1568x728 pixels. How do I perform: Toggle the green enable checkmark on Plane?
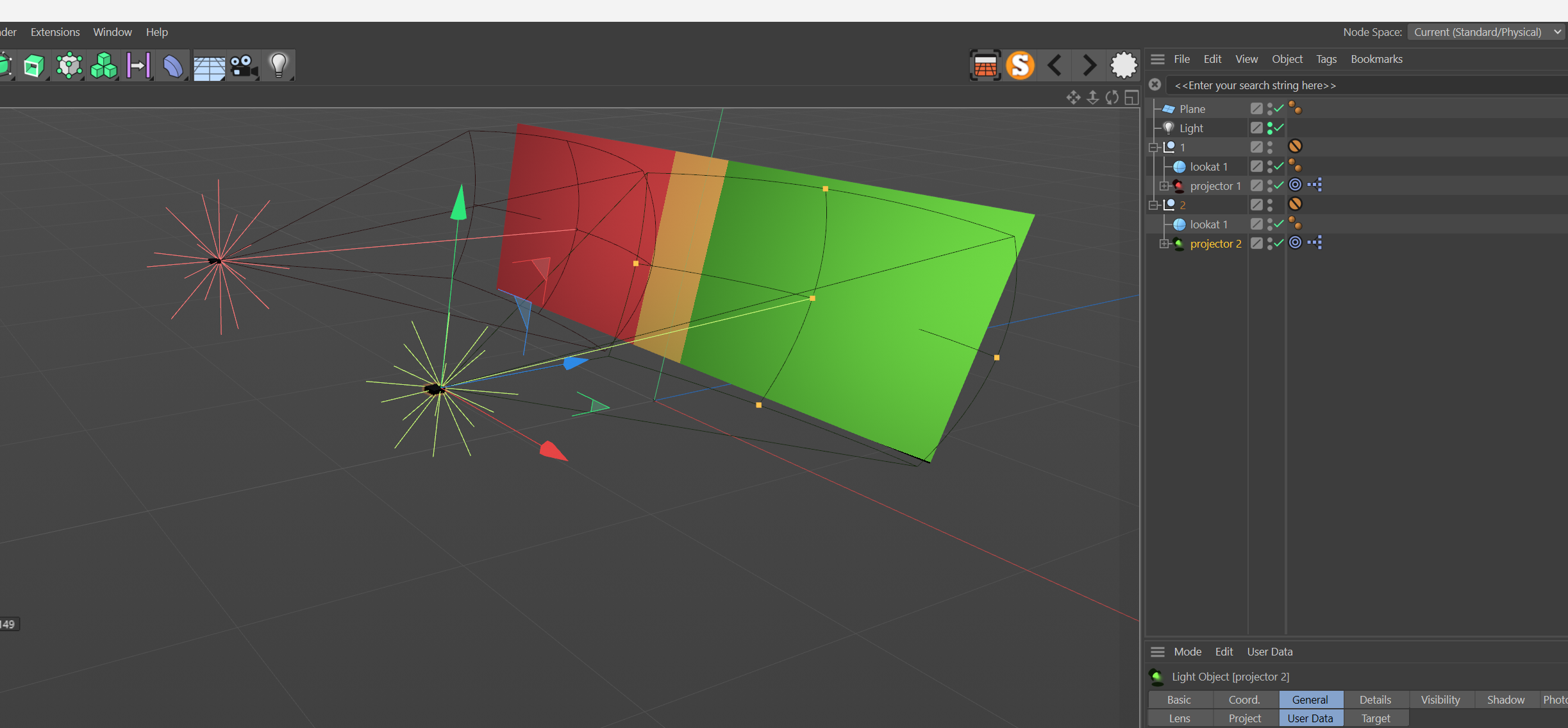pyautogui.click(x=1279, y=108)
